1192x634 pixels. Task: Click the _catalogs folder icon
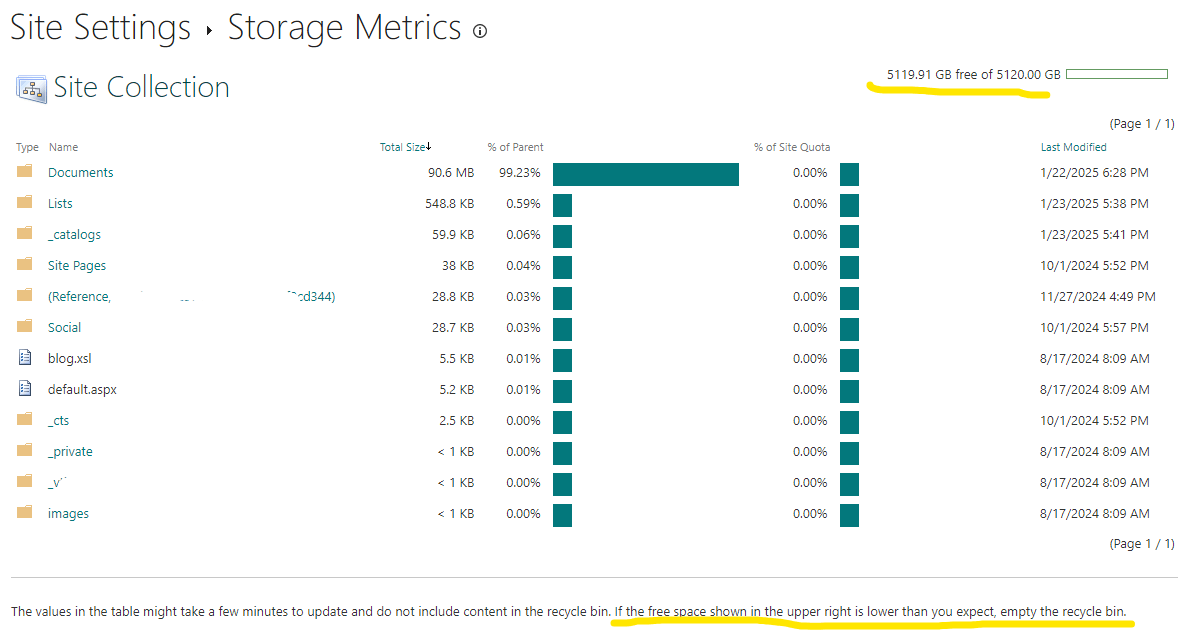point(25,233)
